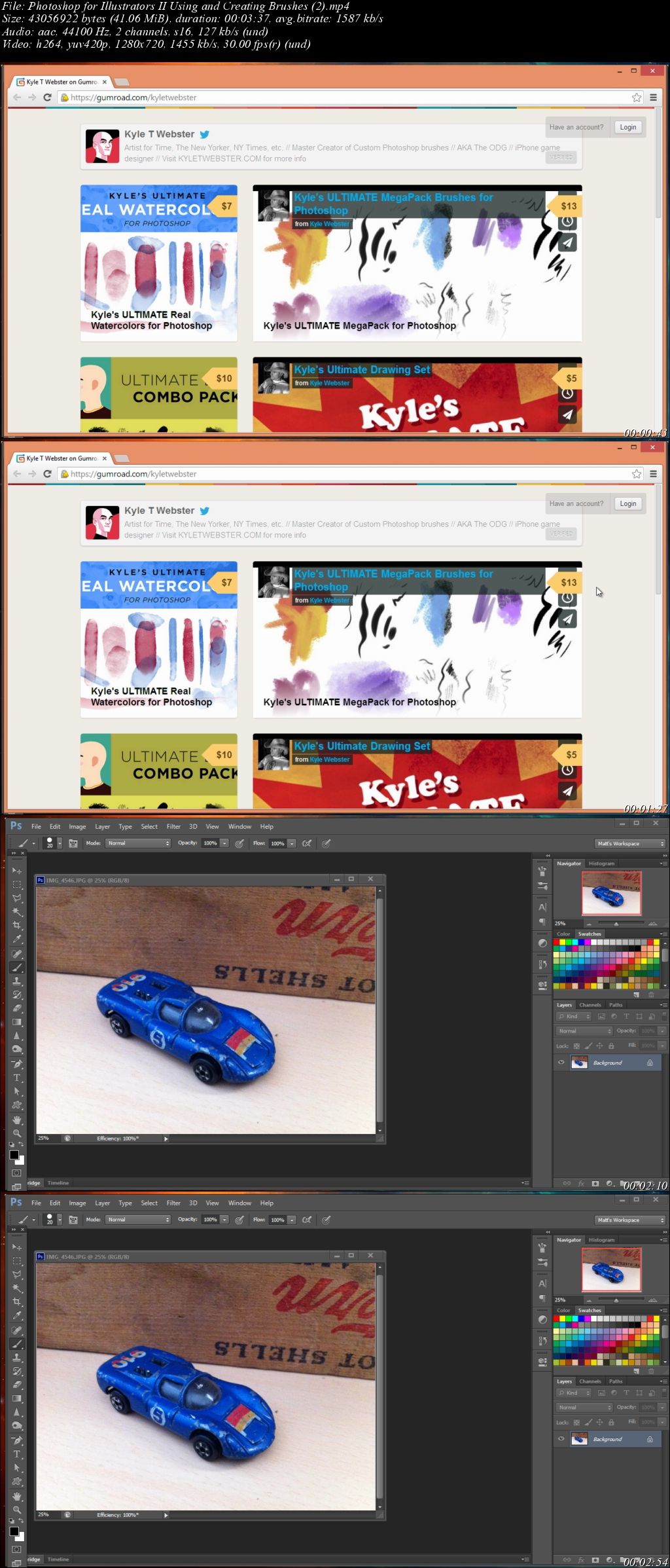In the 00:02:54 frame, pick the Path Selection tool
The image size is (670, 1568).
17,1468
